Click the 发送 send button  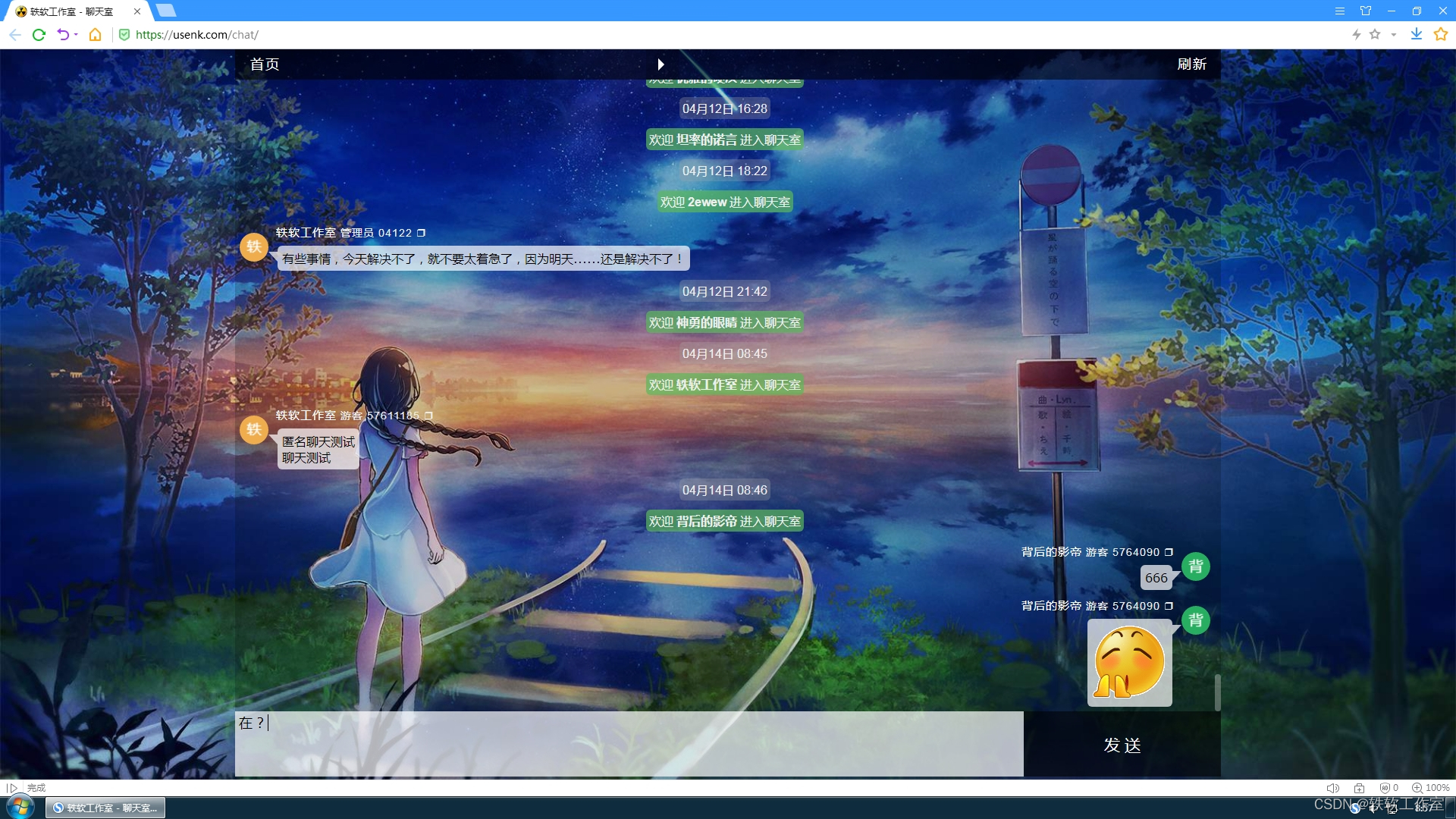1122,745
